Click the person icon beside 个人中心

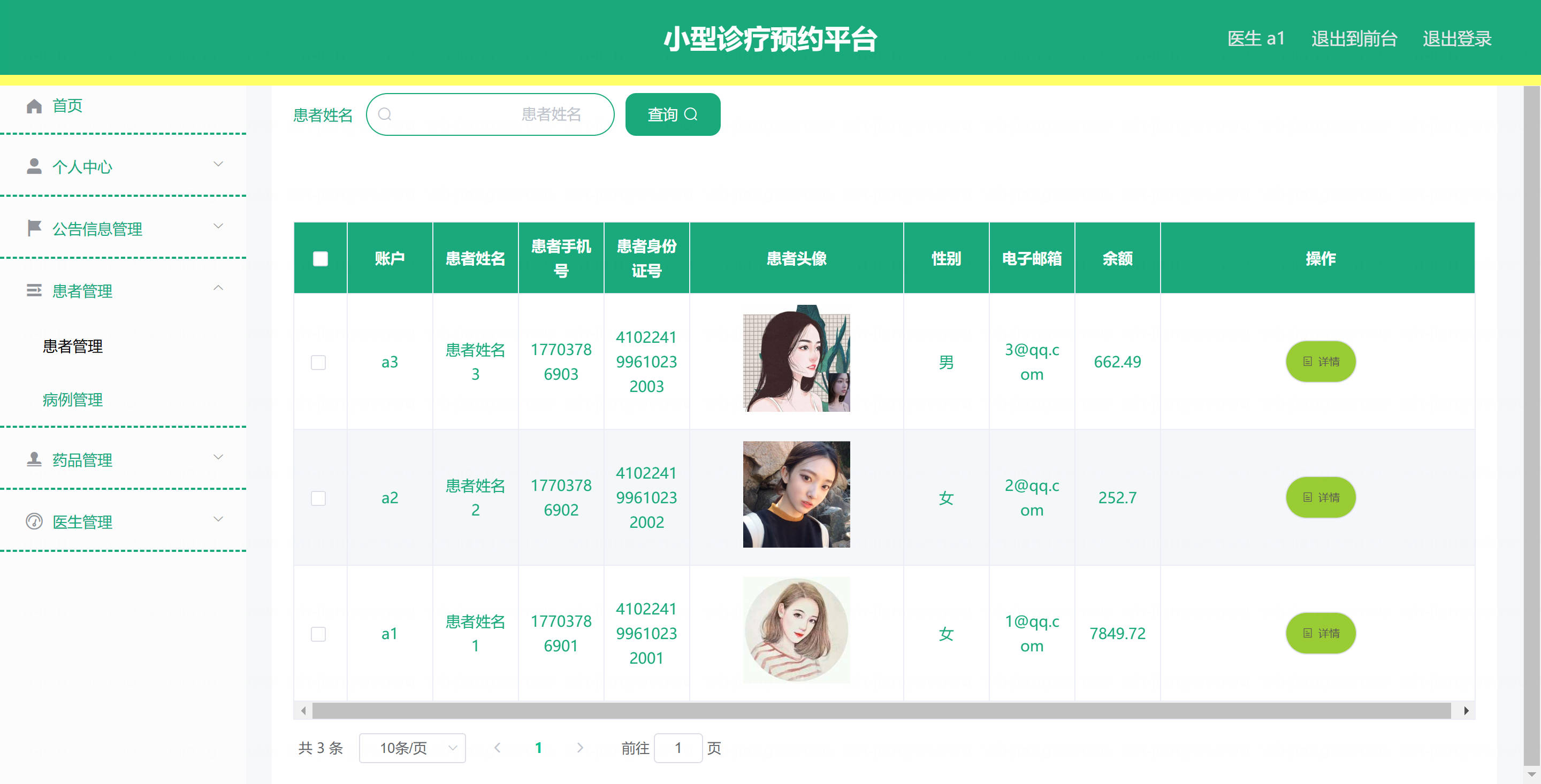point(34,166)
